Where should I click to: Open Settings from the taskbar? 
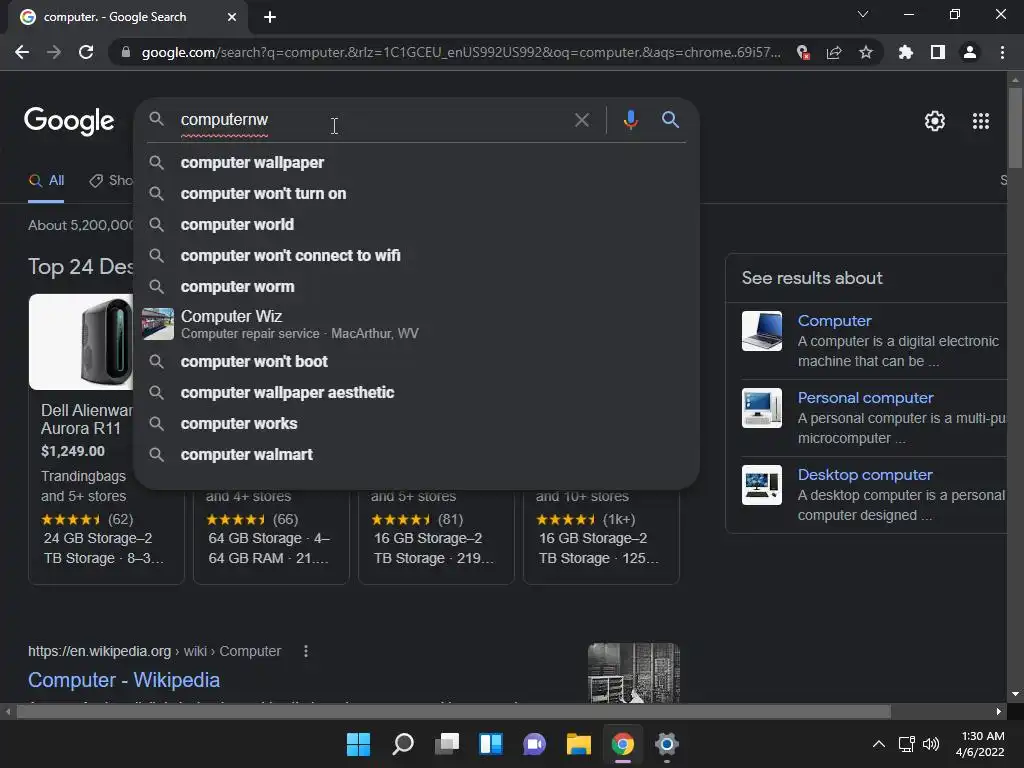pos(667,744)
